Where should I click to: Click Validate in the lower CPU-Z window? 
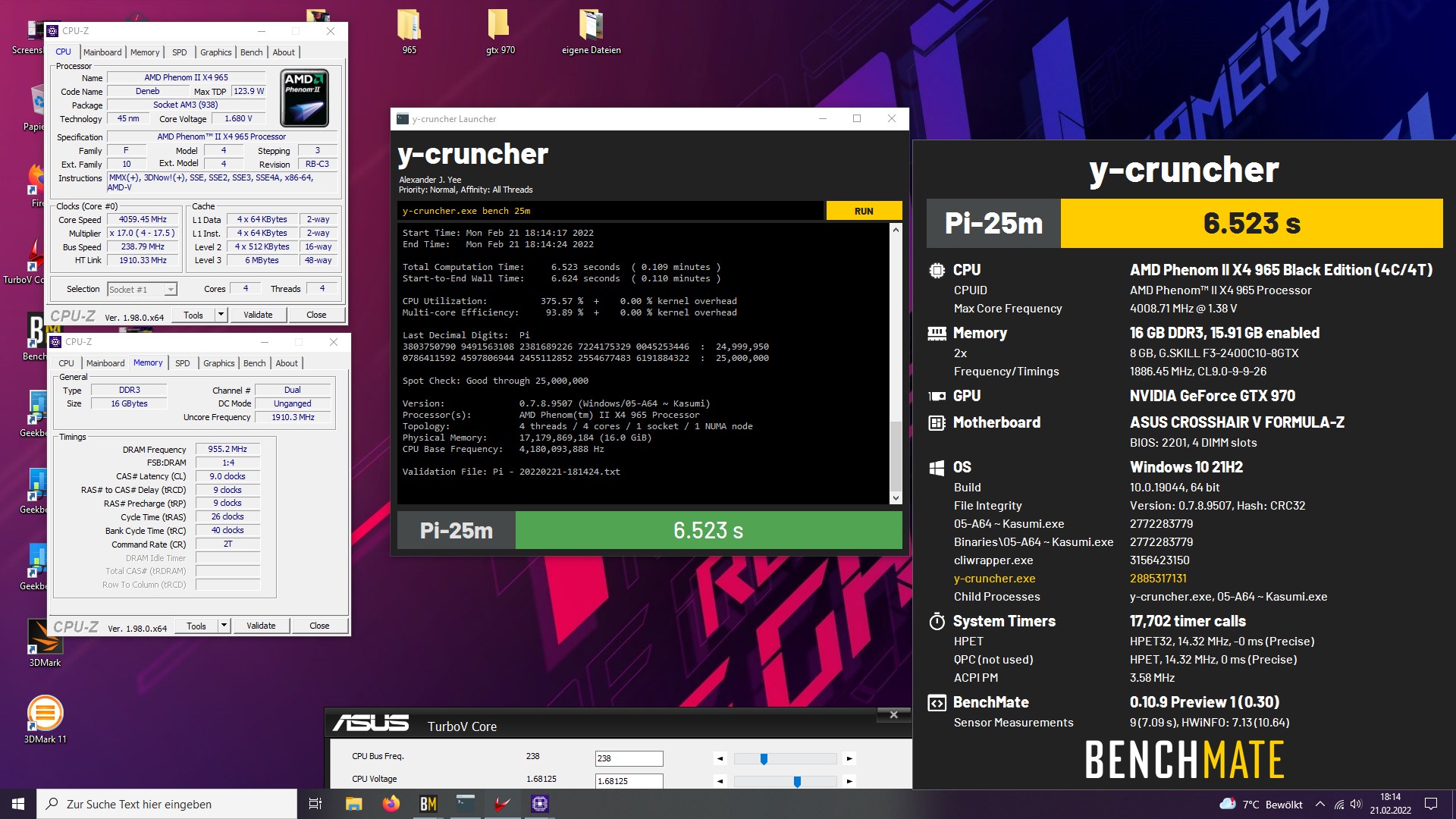261,626
